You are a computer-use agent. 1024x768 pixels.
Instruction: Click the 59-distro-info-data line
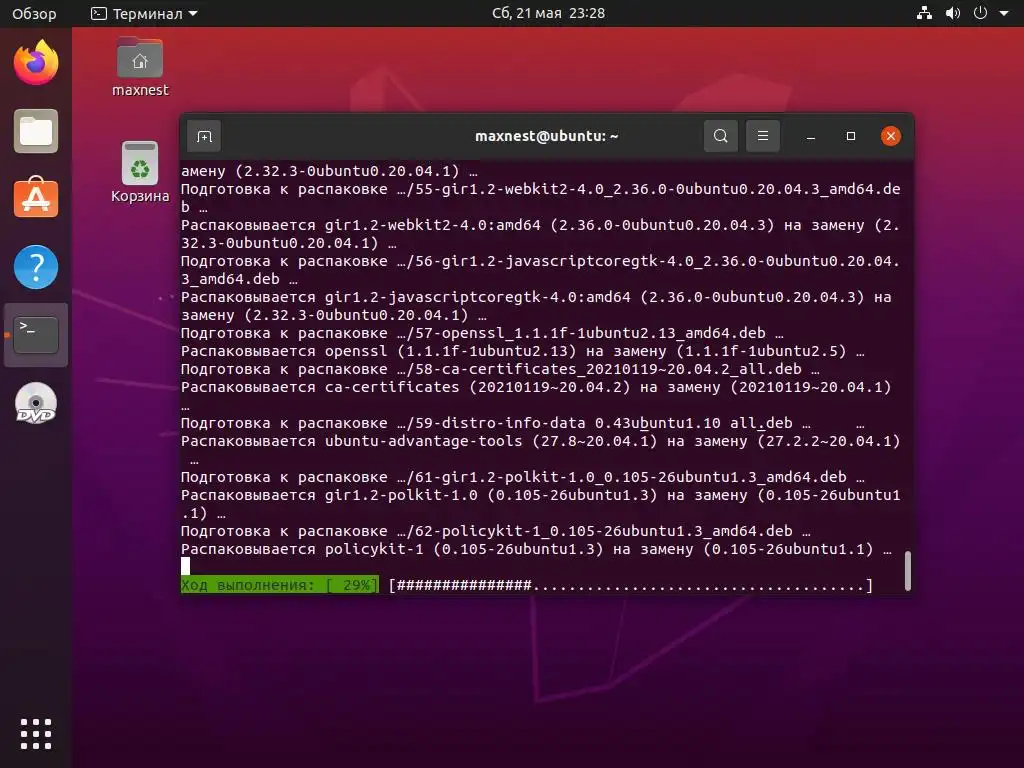[x=496, y=423]
